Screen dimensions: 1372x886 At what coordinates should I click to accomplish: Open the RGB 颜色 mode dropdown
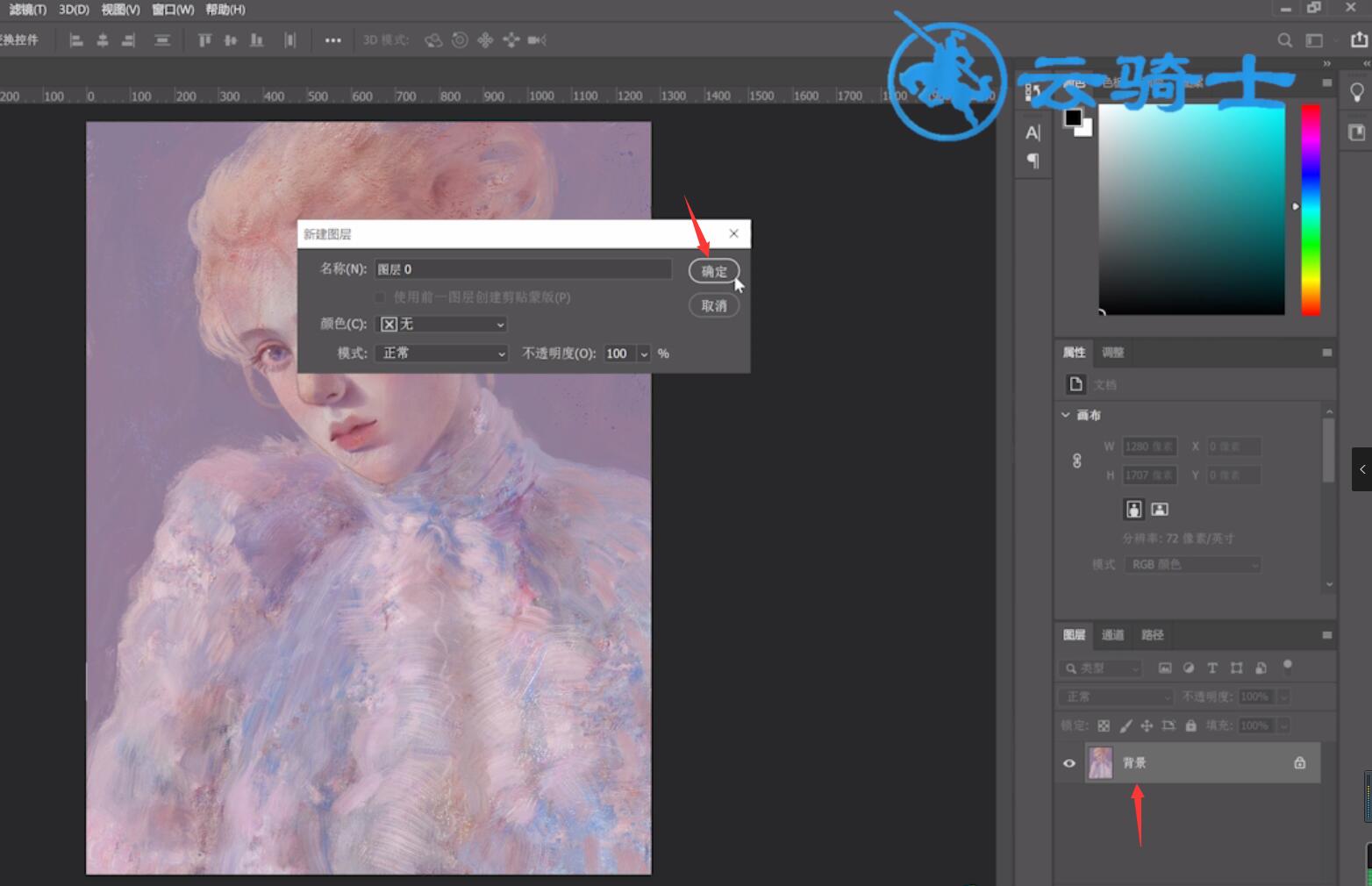(1193, 564)
